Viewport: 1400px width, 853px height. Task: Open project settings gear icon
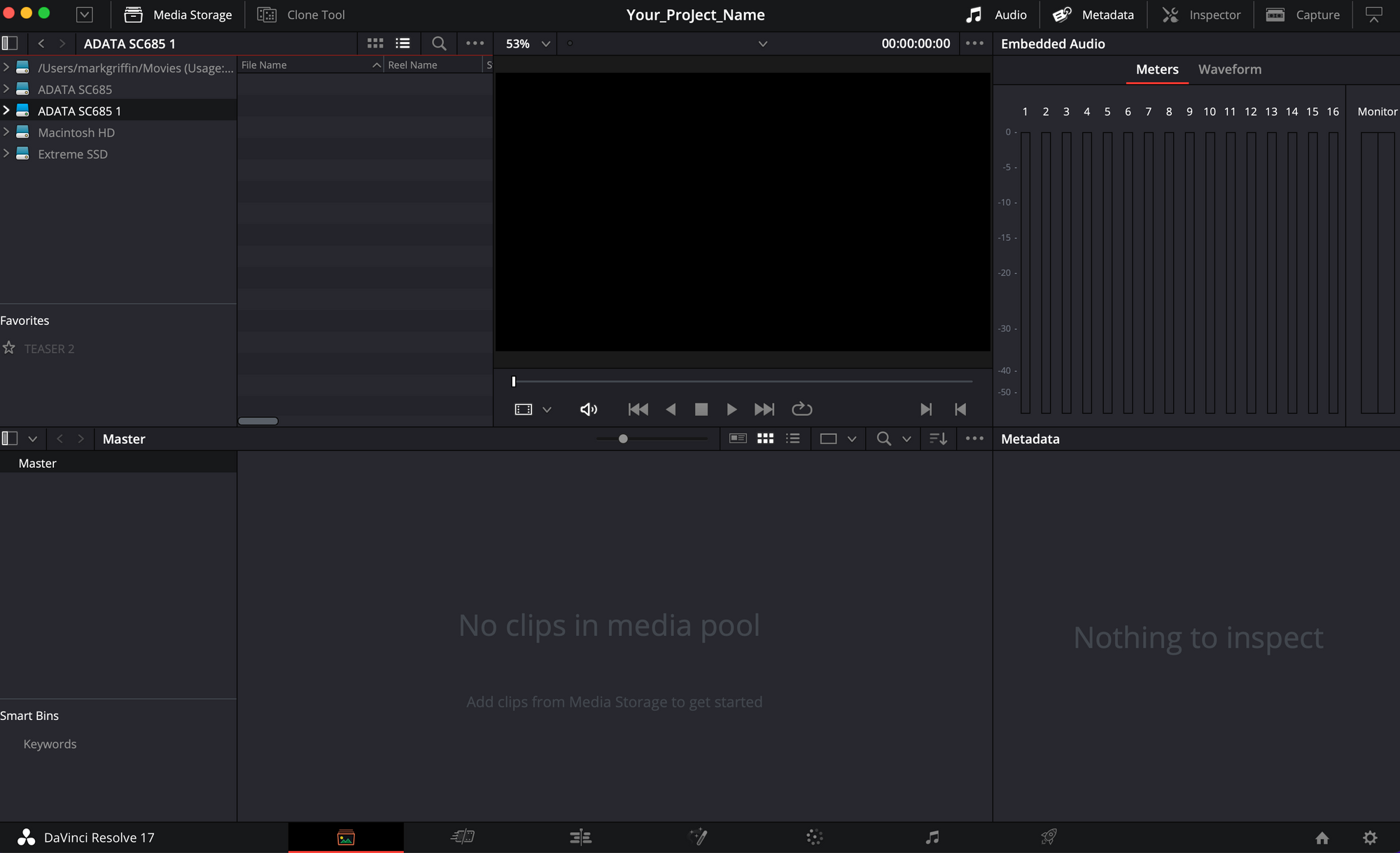point(1370,838)
